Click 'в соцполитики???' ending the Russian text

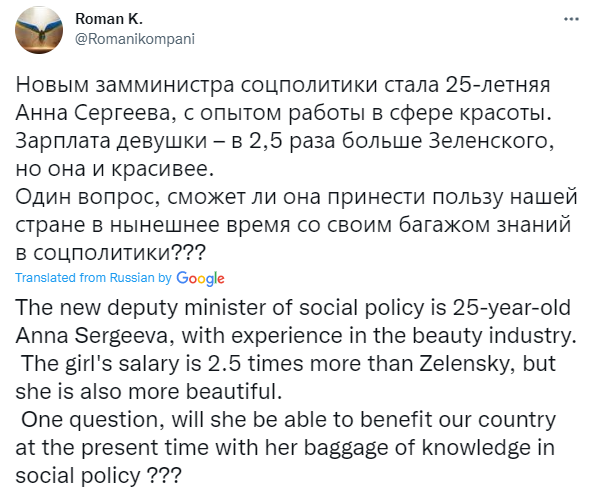pos(111,253)
